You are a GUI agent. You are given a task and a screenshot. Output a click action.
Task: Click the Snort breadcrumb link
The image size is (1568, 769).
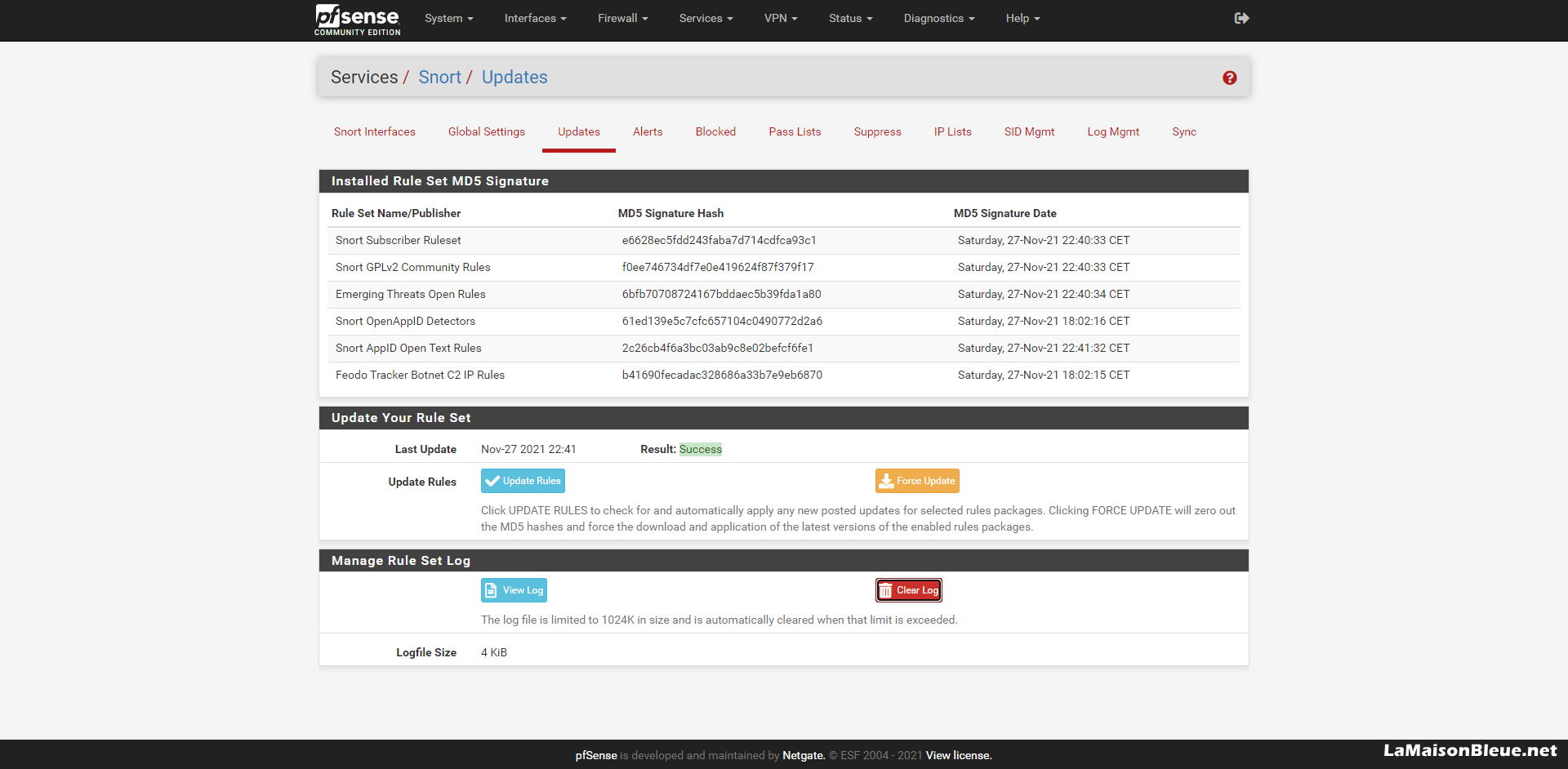[439, 77]
